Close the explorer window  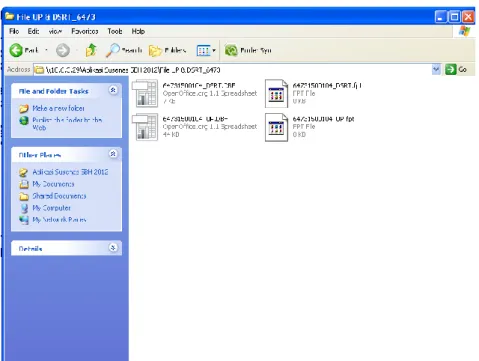point(468,17)
